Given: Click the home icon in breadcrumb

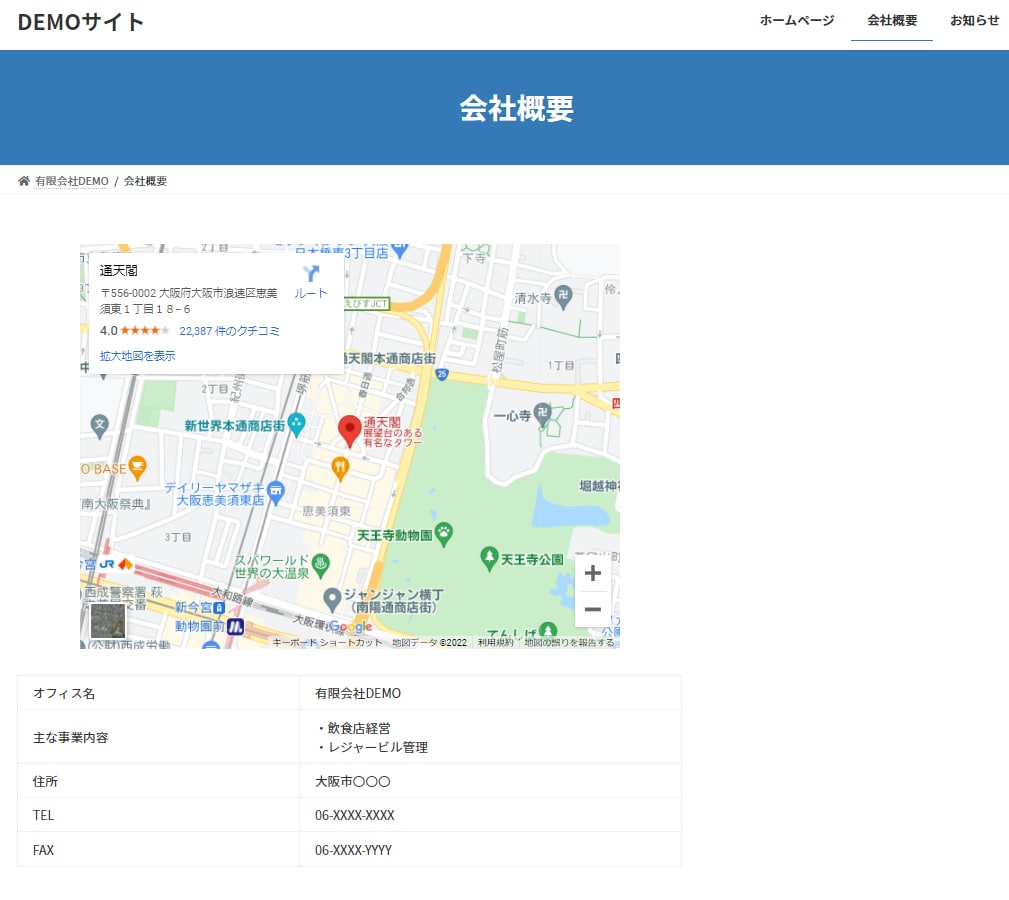Looking at the screenshot, I should point(24,181).
